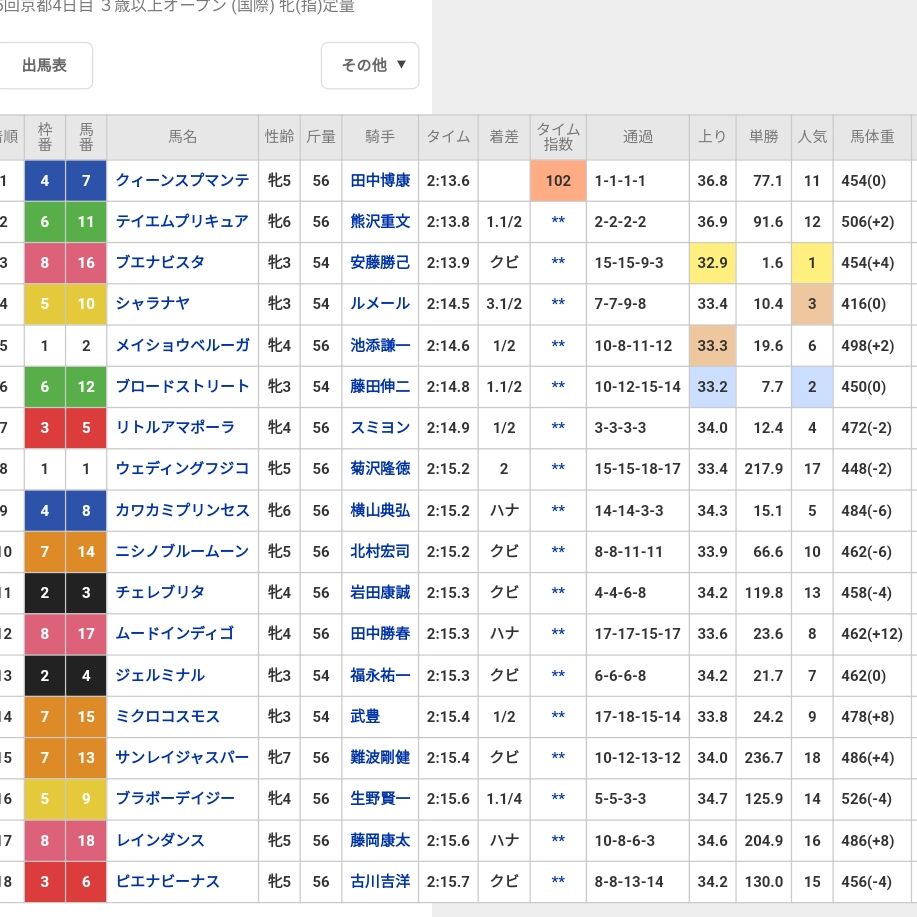917x917 pixels.
Task: Click 通過 column header
Action: [x=637, y=137]
